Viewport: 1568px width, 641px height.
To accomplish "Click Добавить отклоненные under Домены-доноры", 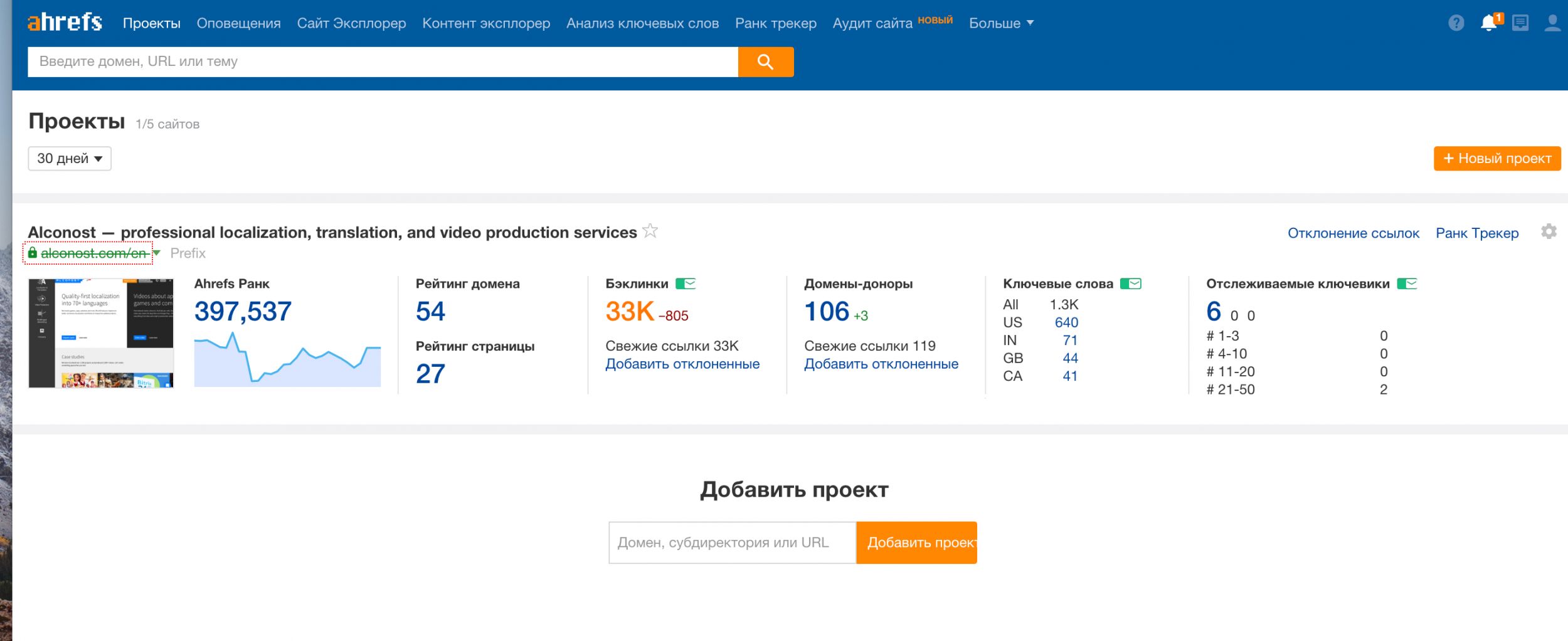I will coord(881,364).
